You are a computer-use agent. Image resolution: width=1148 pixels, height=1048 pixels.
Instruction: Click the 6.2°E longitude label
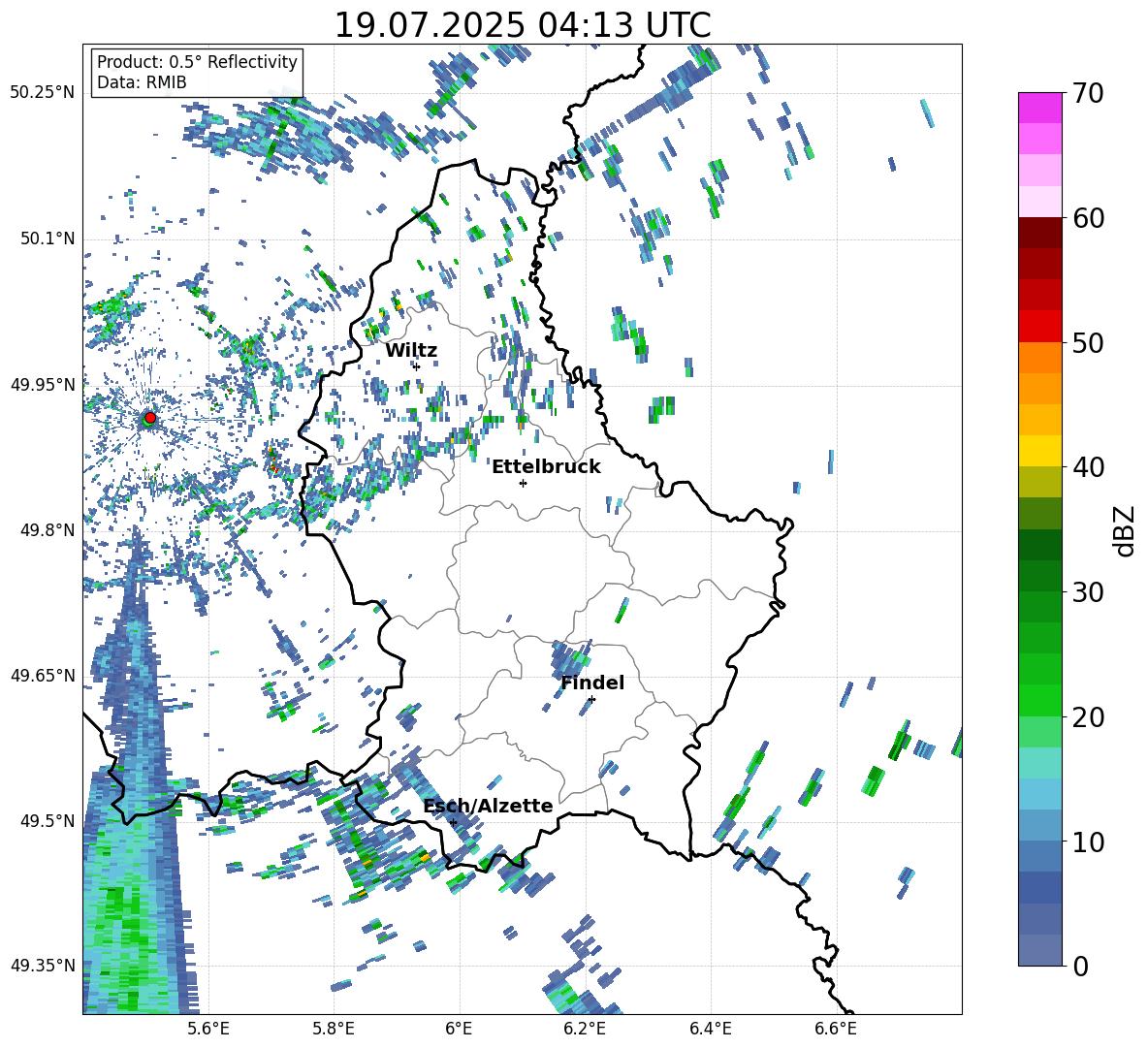coord(585,1029)
